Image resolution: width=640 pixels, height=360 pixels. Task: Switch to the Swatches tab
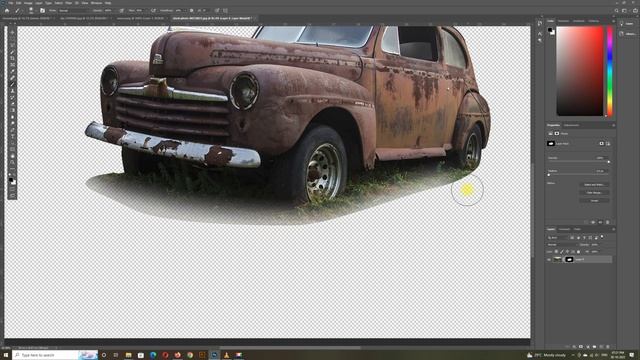[x=563, y=21]
